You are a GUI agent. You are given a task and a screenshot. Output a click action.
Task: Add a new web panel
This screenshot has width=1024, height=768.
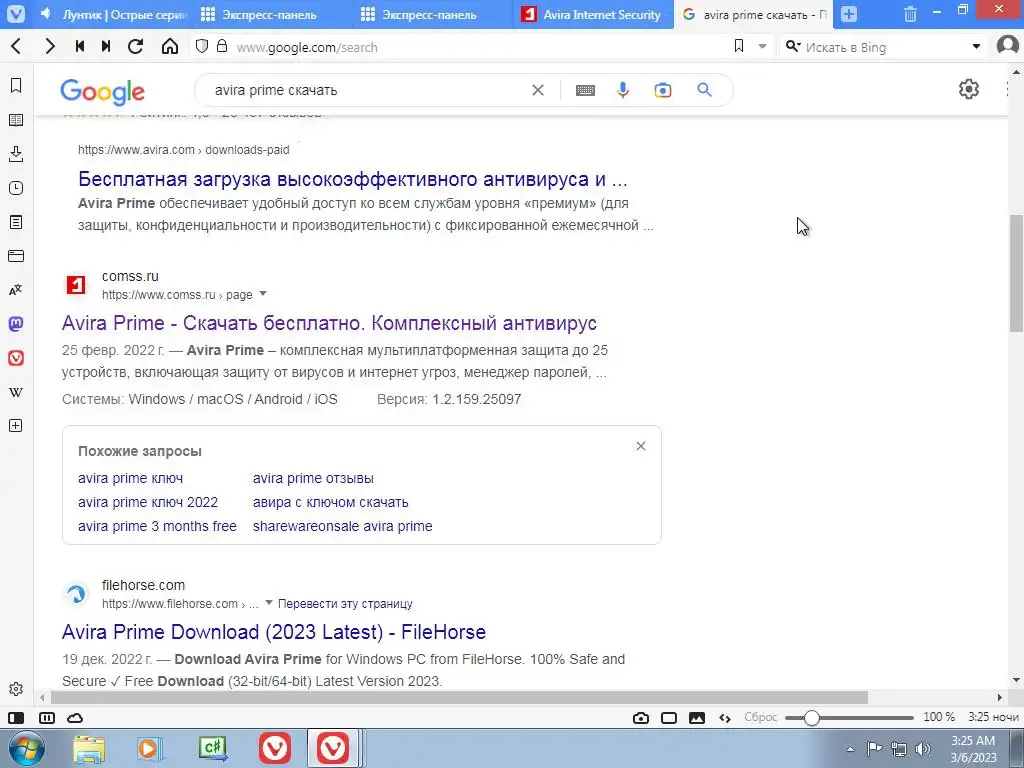tap(16, 426)
